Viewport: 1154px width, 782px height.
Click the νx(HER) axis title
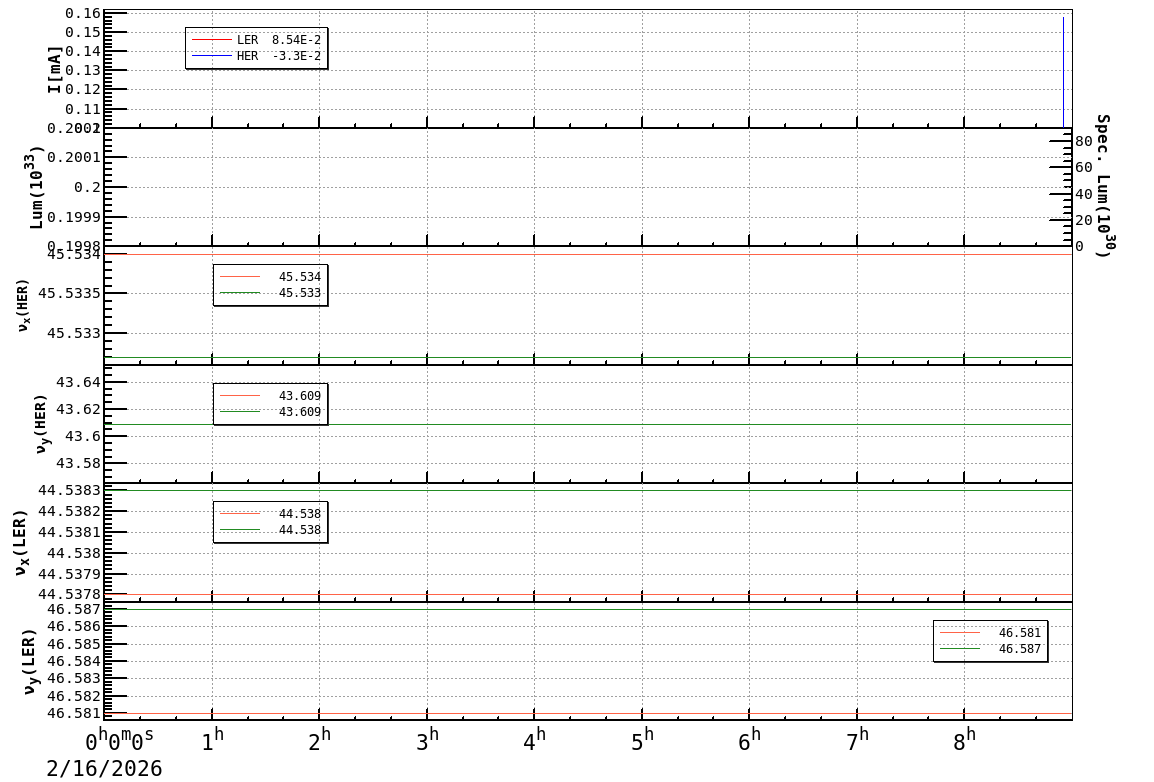[x=23, y=305]
